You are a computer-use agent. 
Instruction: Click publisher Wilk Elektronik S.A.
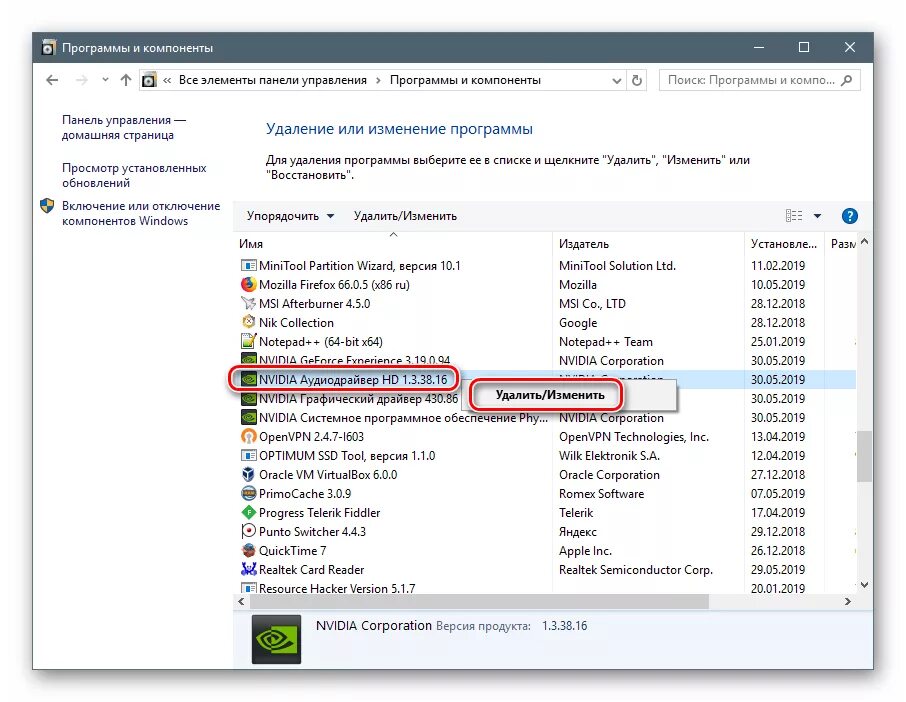(609, 455)
